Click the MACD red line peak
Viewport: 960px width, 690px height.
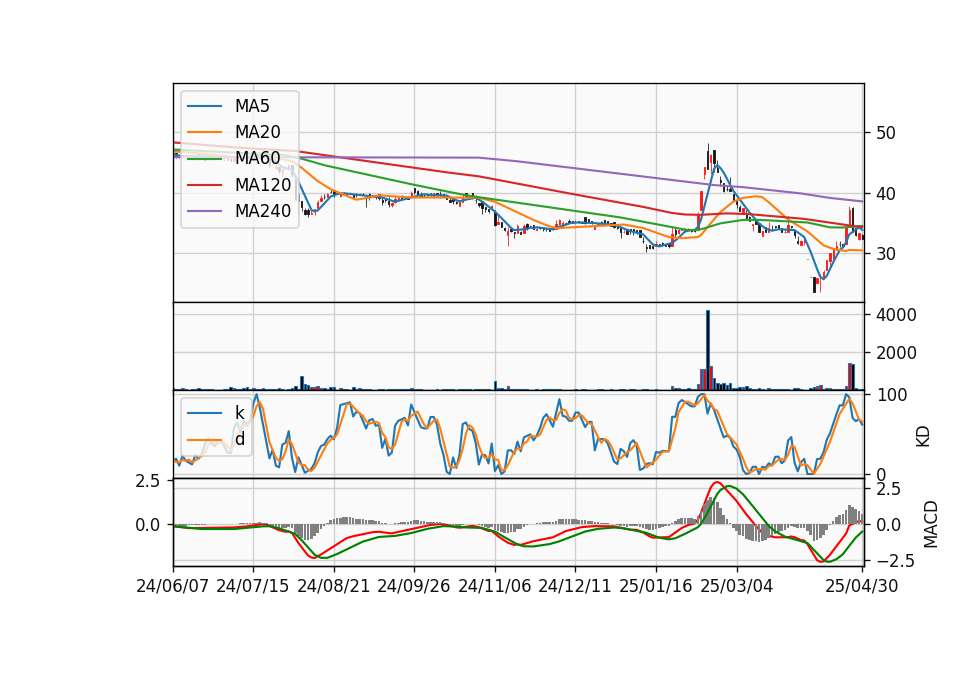(718, 482)
